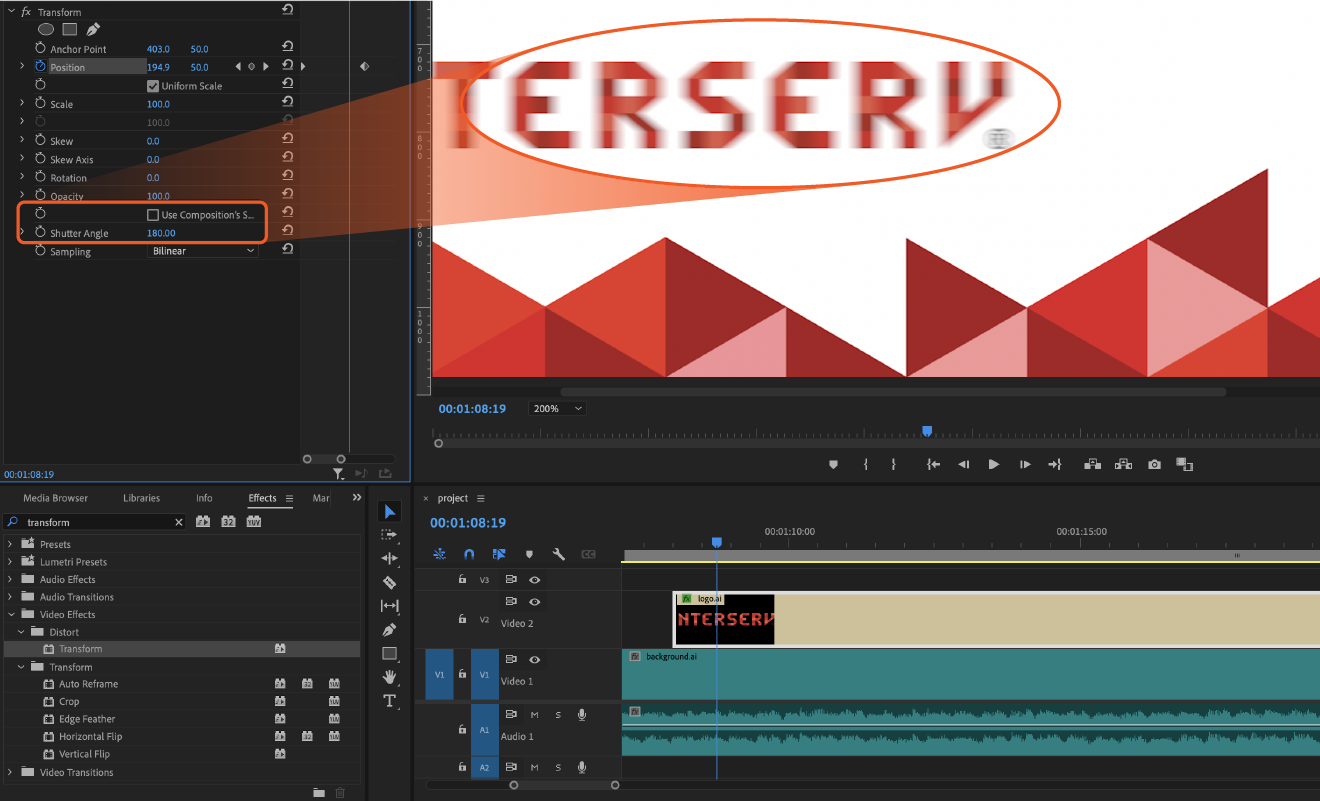Open Timeline display settings wrench
The width and height of the screenshot is (1320, 801).
559,554
